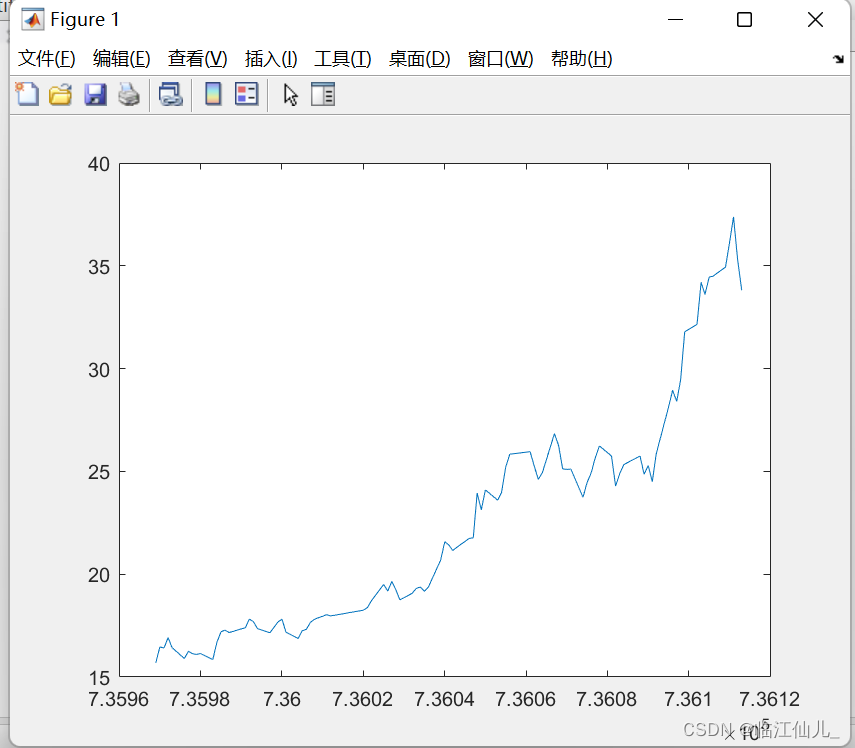The height and width of the screenshot is (748, 855).
Task: Click the MATLAB logo in title bar
Action: click(x=32, y=20)
